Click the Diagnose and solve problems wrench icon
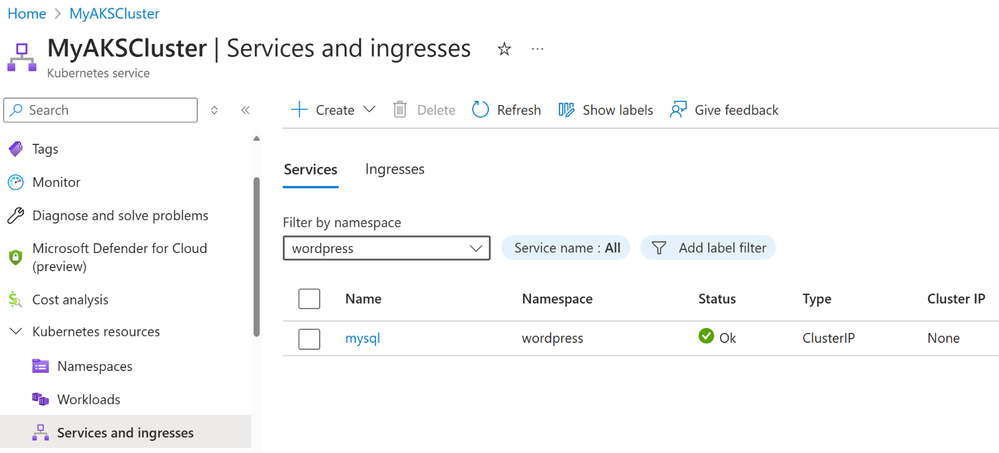 click(x=15, y=215)
